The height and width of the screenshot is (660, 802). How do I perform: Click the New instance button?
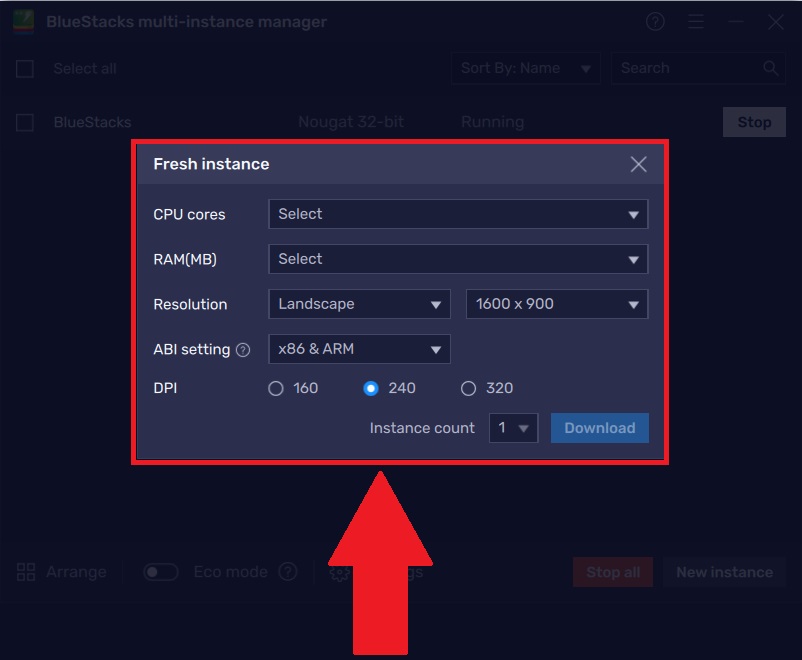[x=724, y=572]
